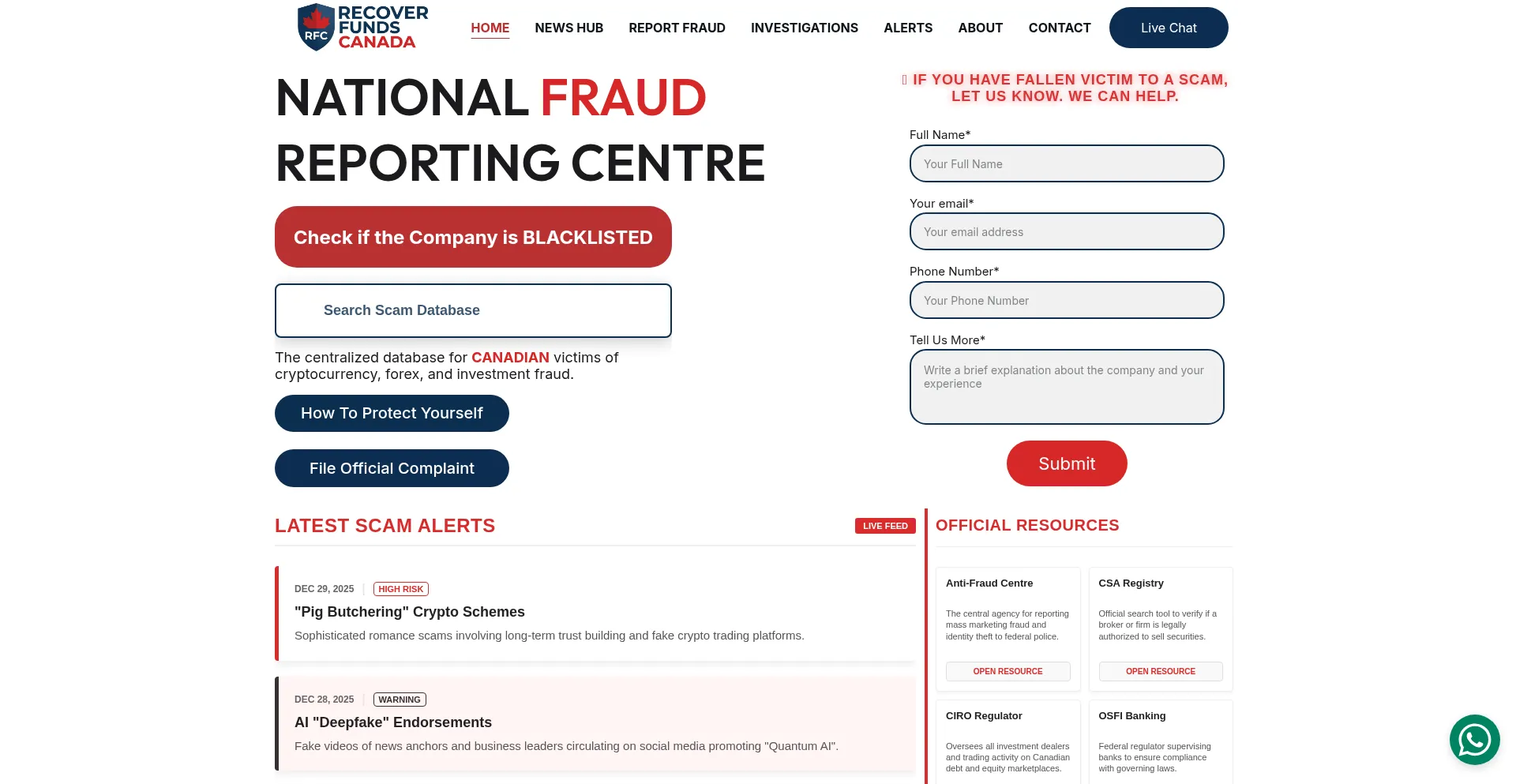Screen dimensions: 1516x784
Task: Open the Anti-Fraud Centre resource
Action: click(x=1008, y=671)
